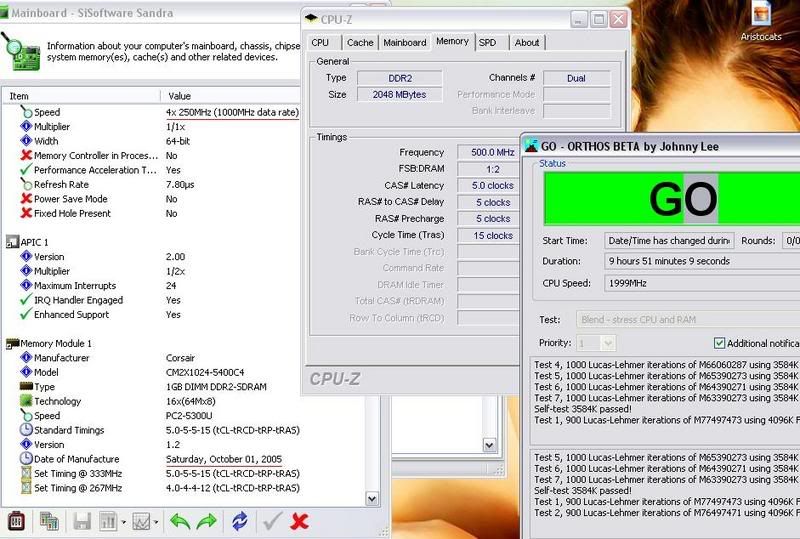This screenshot has height=539, width=800.
Task: Switch to the CPU tab in CPU-Z
Action: click(x=322, y=42)
